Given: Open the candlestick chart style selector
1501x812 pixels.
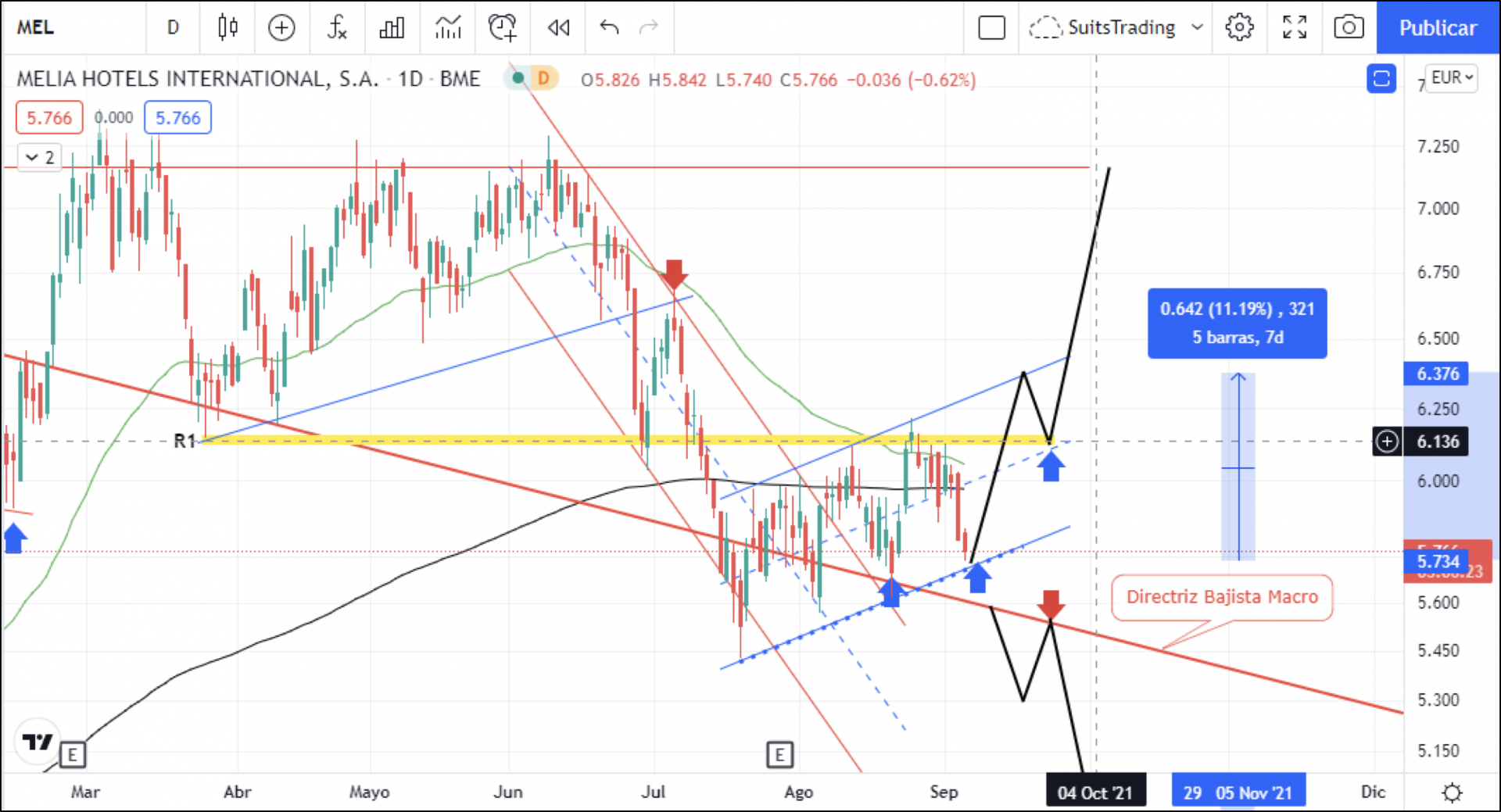Looking at the screenshot, I should (x=227, y=28).
